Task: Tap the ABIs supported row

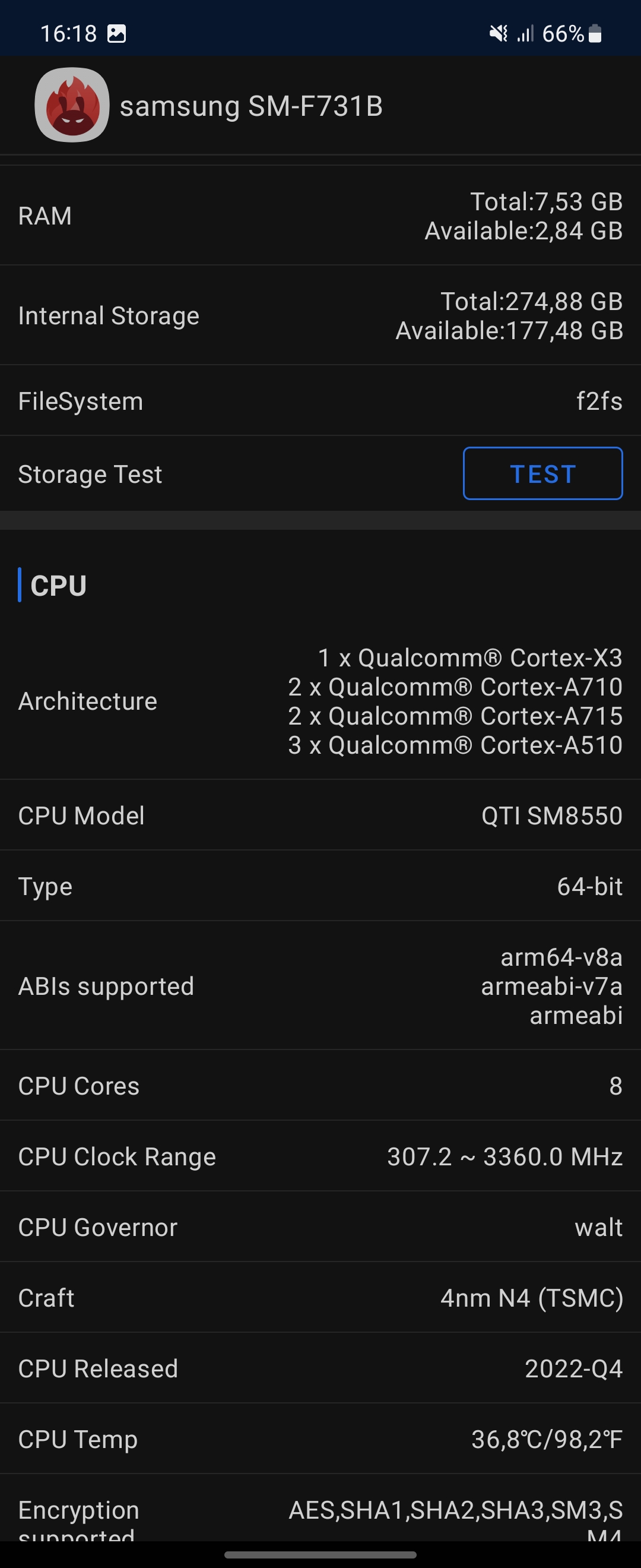Action: [x=320, y=986]
